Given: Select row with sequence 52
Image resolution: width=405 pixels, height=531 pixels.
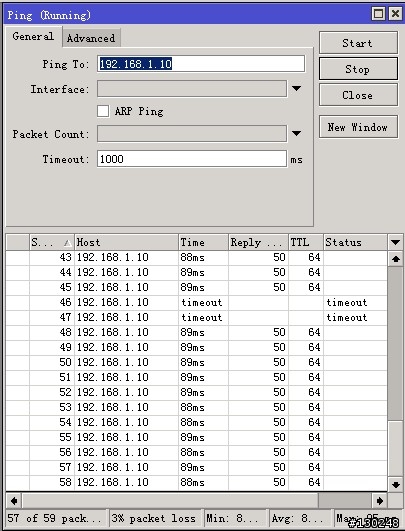Looking at the screenshot, I should pos(196,392).
